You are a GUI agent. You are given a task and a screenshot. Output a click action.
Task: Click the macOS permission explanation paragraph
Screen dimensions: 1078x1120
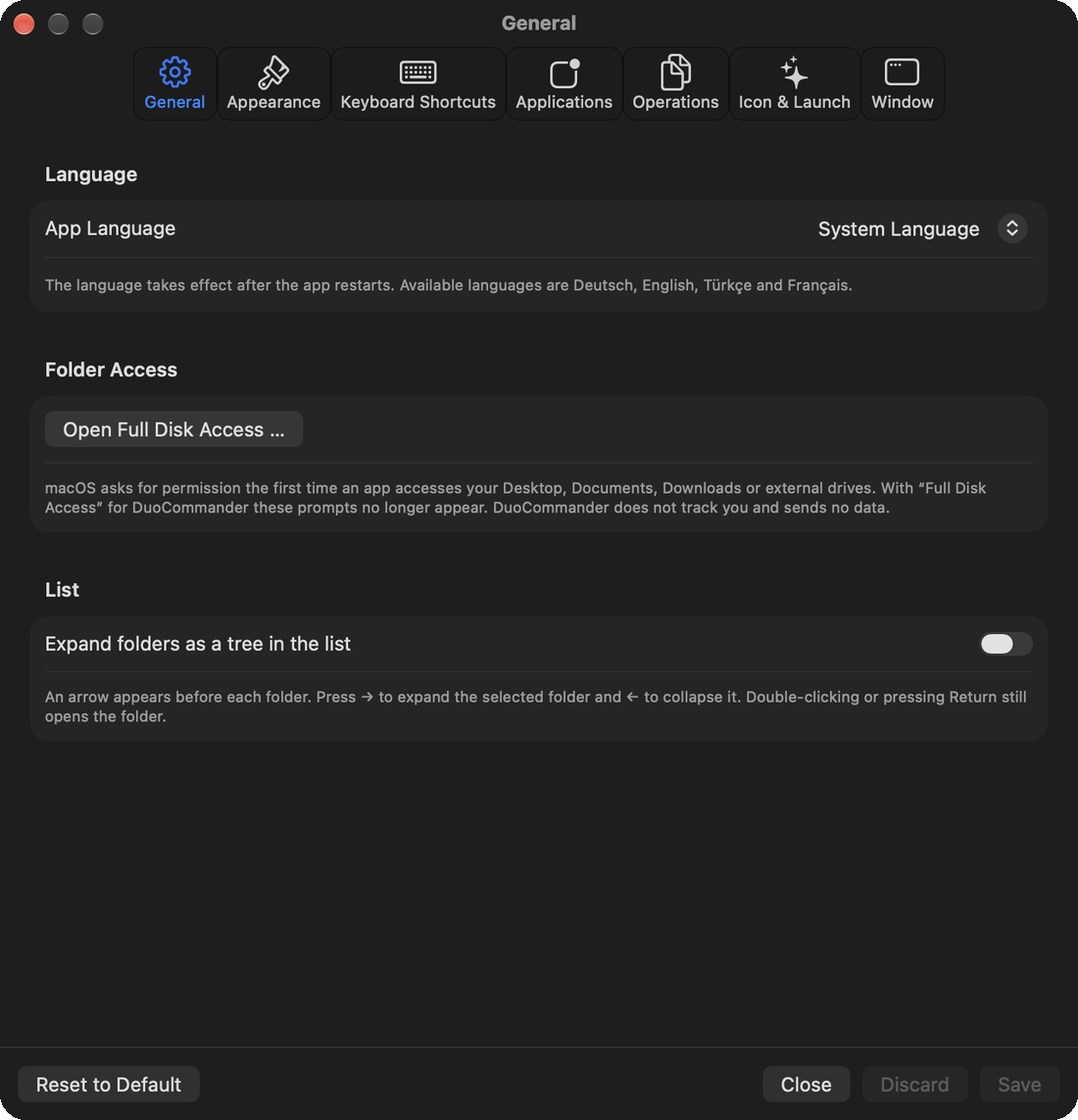pos(515,498)
